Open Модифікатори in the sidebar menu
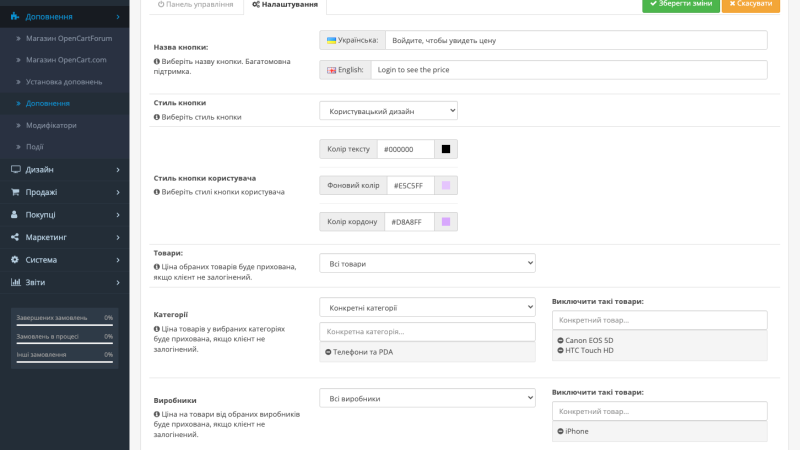Screen dimensions: 800x450 coord(51,125)
